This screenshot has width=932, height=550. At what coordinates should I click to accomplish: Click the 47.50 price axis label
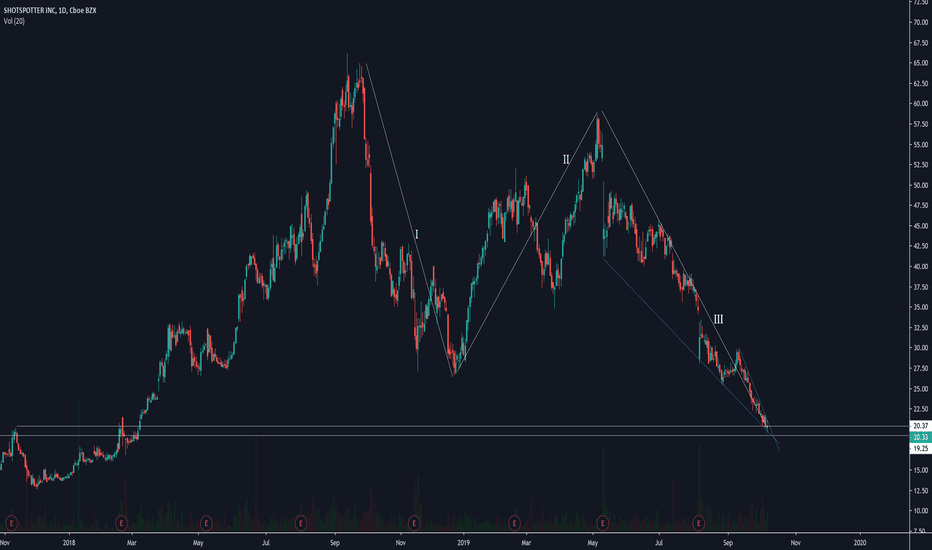pos(921,205)
